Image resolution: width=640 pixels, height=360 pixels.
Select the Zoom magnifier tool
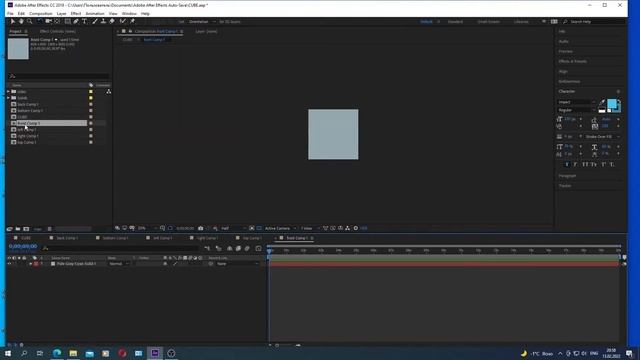coord(29,21)
